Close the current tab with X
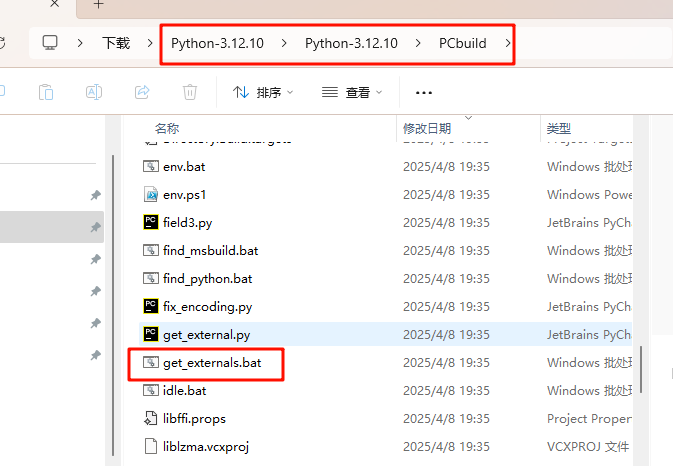The height and width of the screenshot is (466, 673). pos(55,4)
